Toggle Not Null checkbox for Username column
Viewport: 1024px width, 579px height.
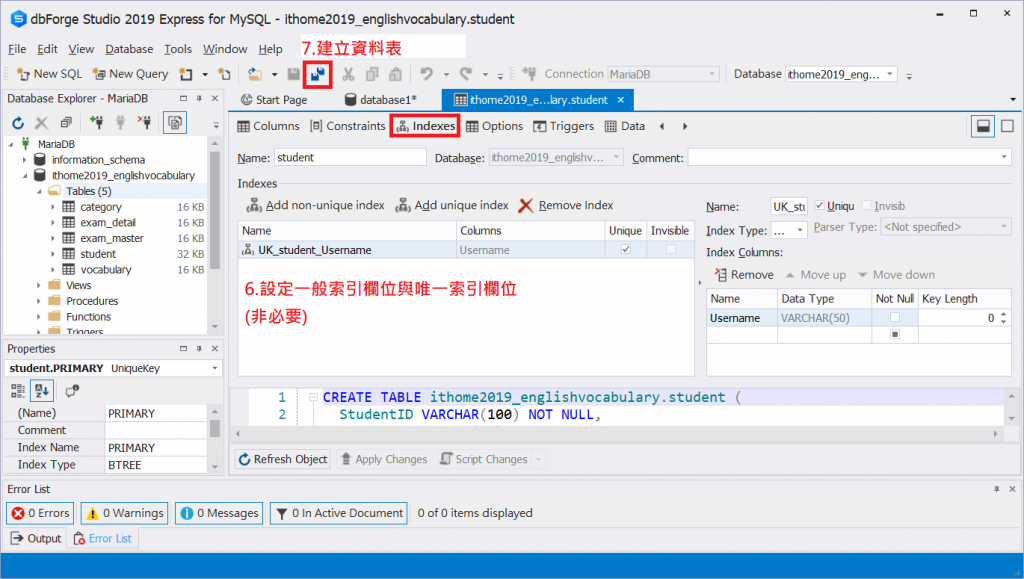coord(895,317)
